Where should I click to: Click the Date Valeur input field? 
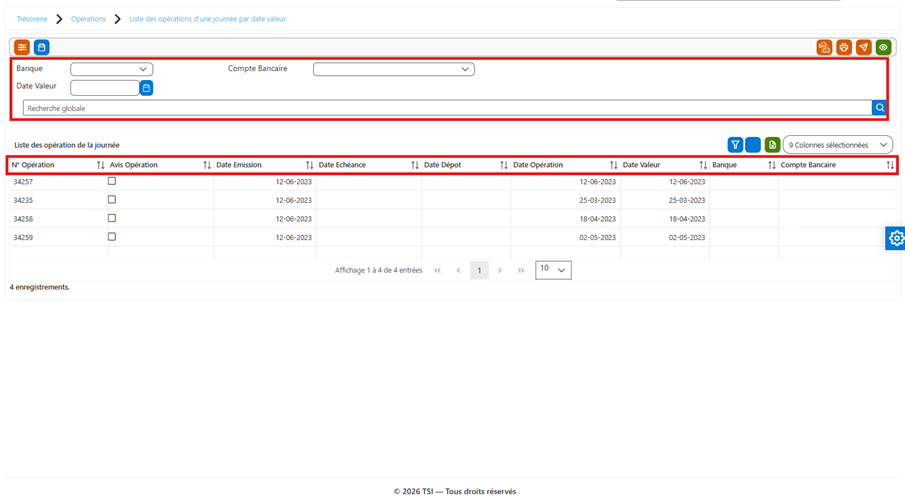[x=104, y=88]
